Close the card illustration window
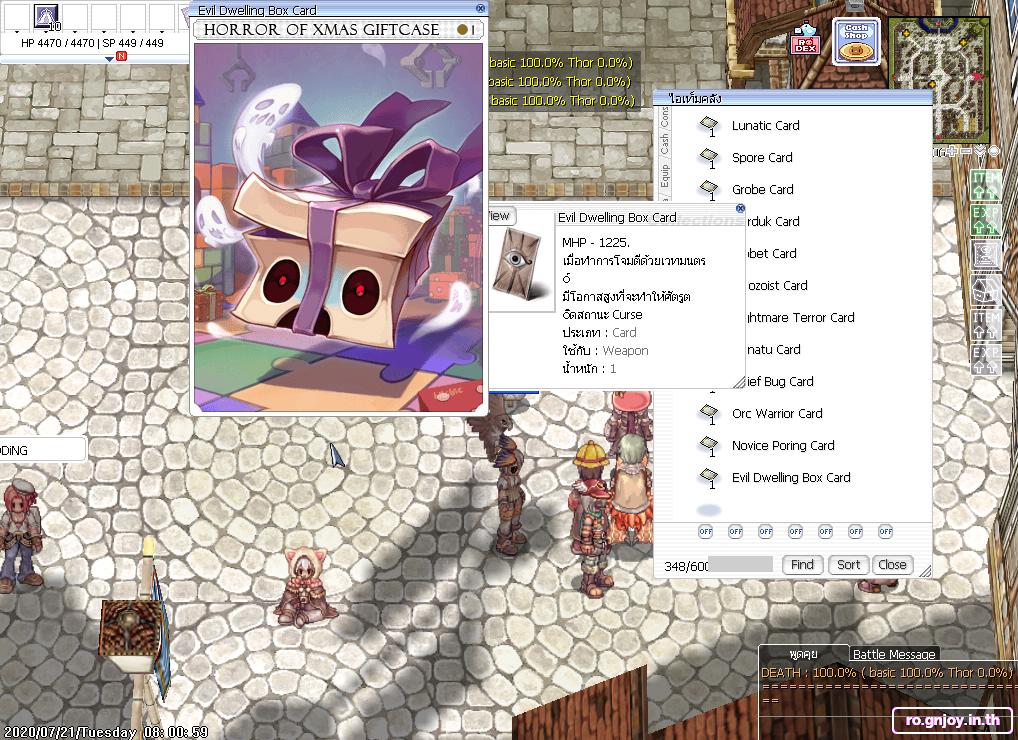 click(480, 8)
